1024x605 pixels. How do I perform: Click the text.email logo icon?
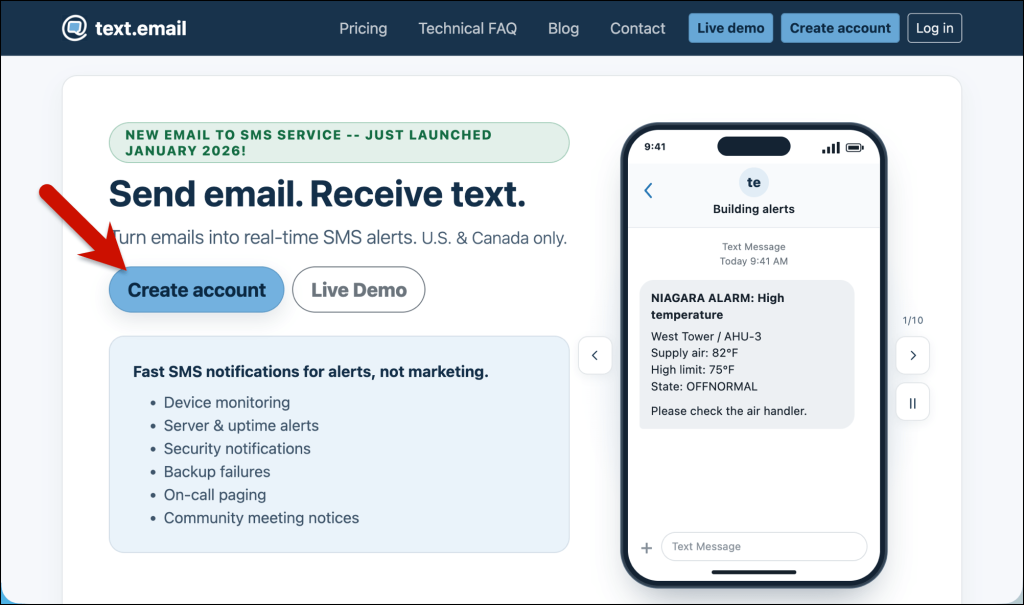(x=74, y=28)
